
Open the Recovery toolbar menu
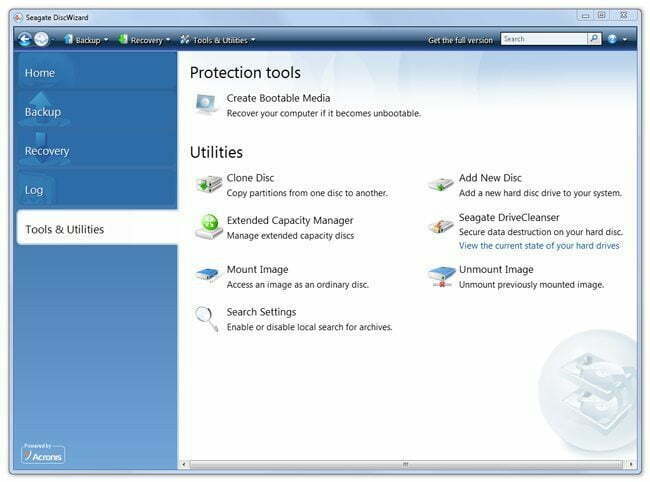tap(144, 40)
